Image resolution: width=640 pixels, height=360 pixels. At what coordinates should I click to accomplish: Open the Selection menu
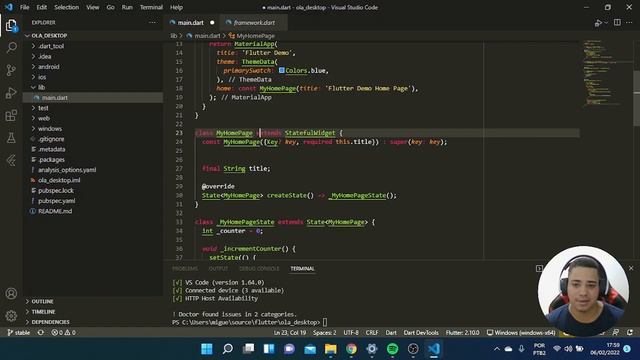coord(67,7)
